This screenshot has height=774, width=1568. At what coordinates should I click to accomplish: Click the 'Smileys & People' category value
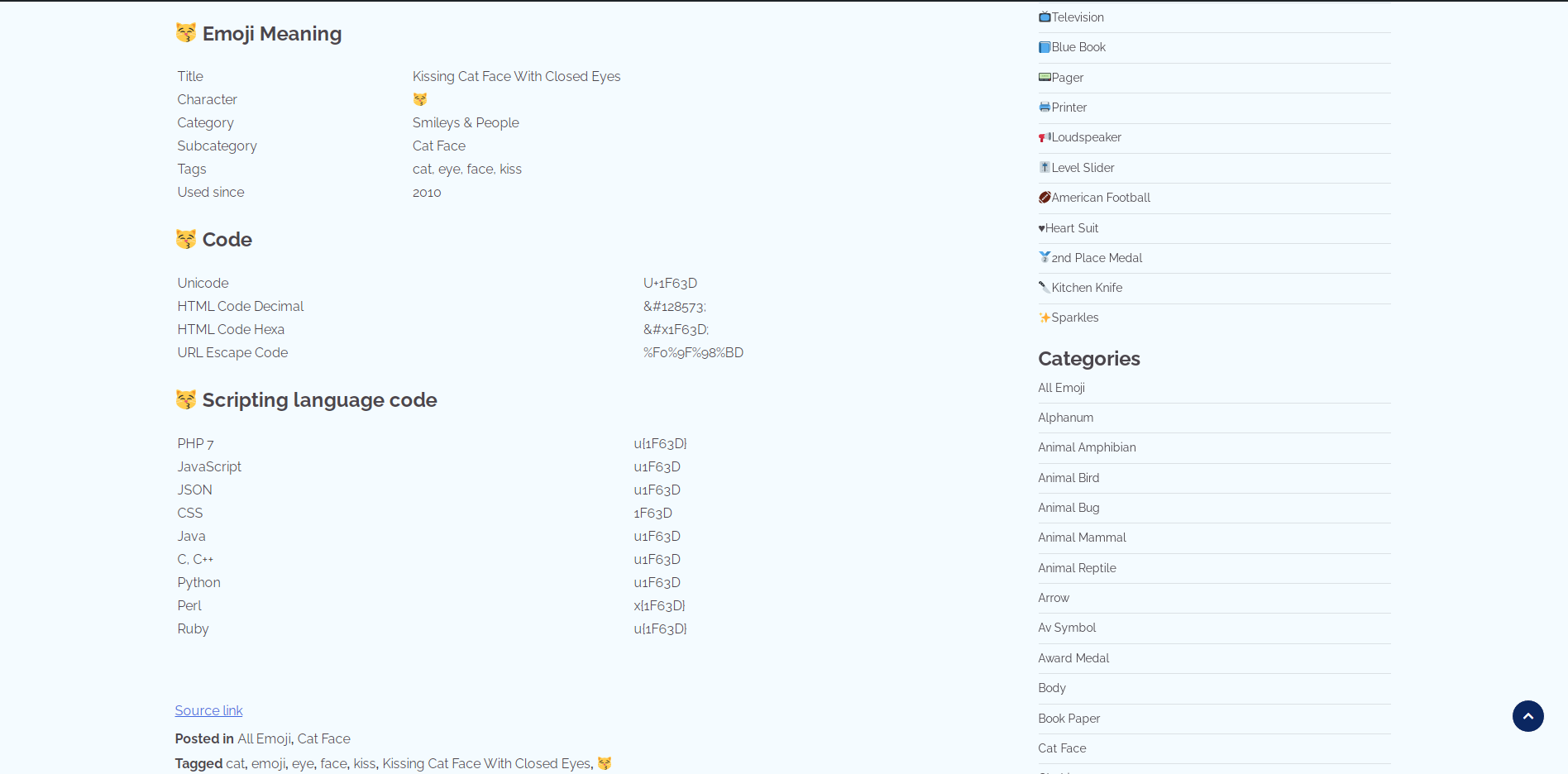[466, 122]
